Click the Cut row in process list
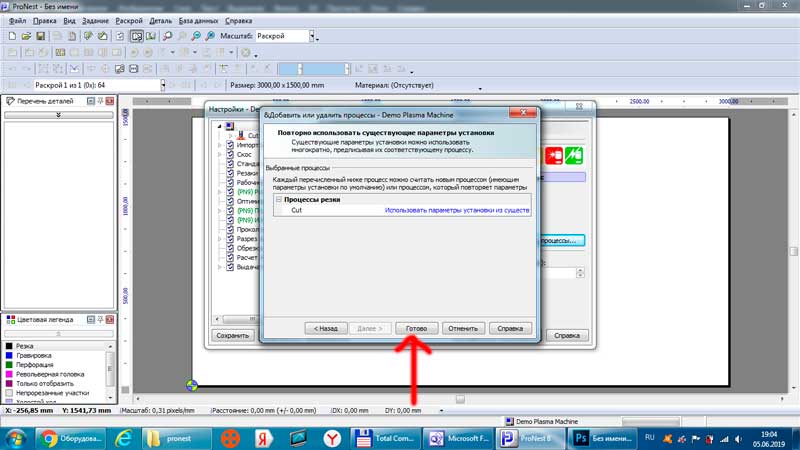 (402, 210)
